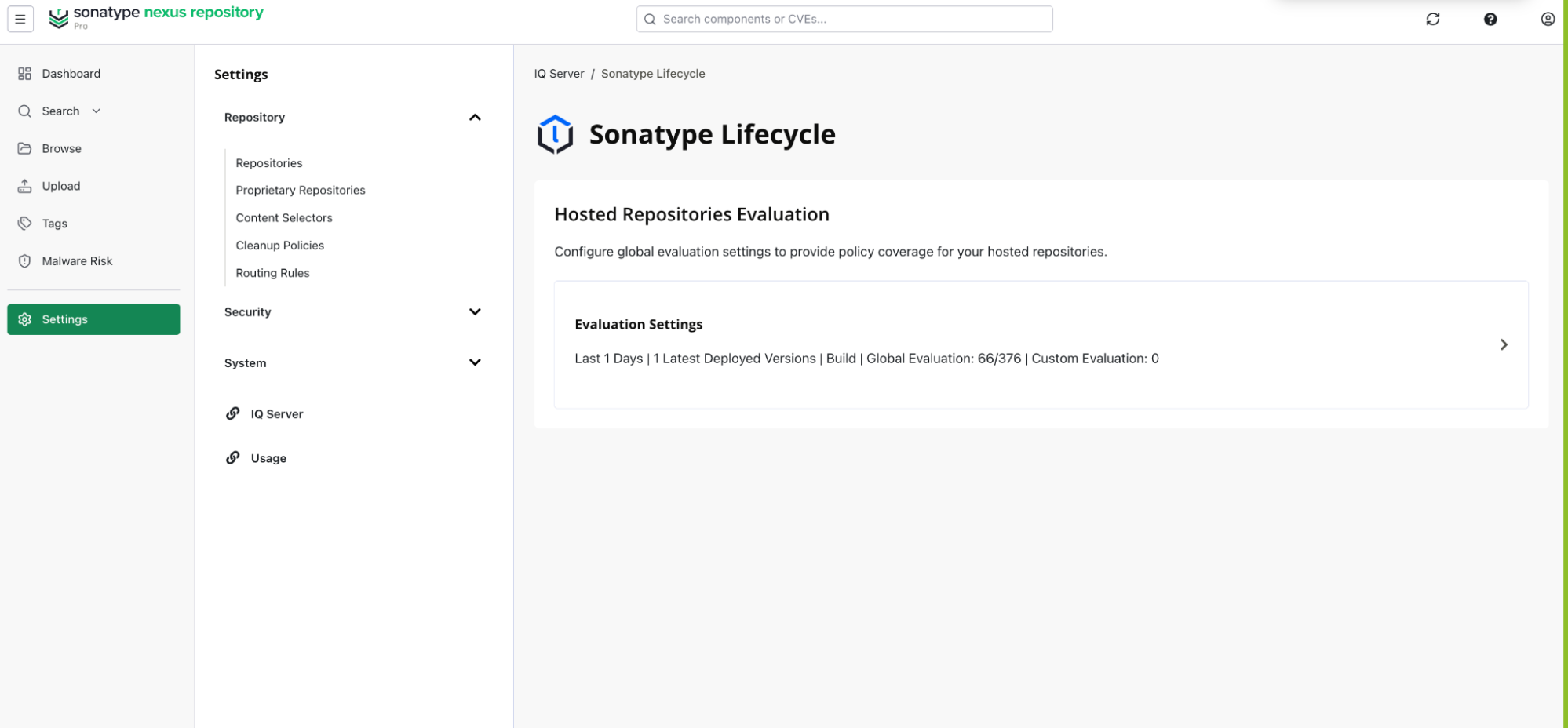Click the Tags label icon
The height and width of the screenshot is (728, 1568).
[x=25, y=224]
